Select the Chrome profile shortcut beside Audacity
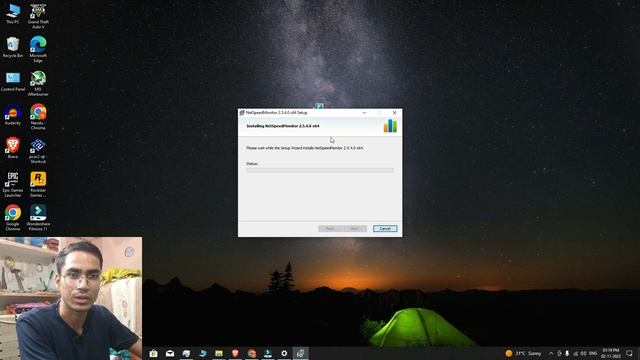Screen dimensions: 640x360 pos(38,117)
